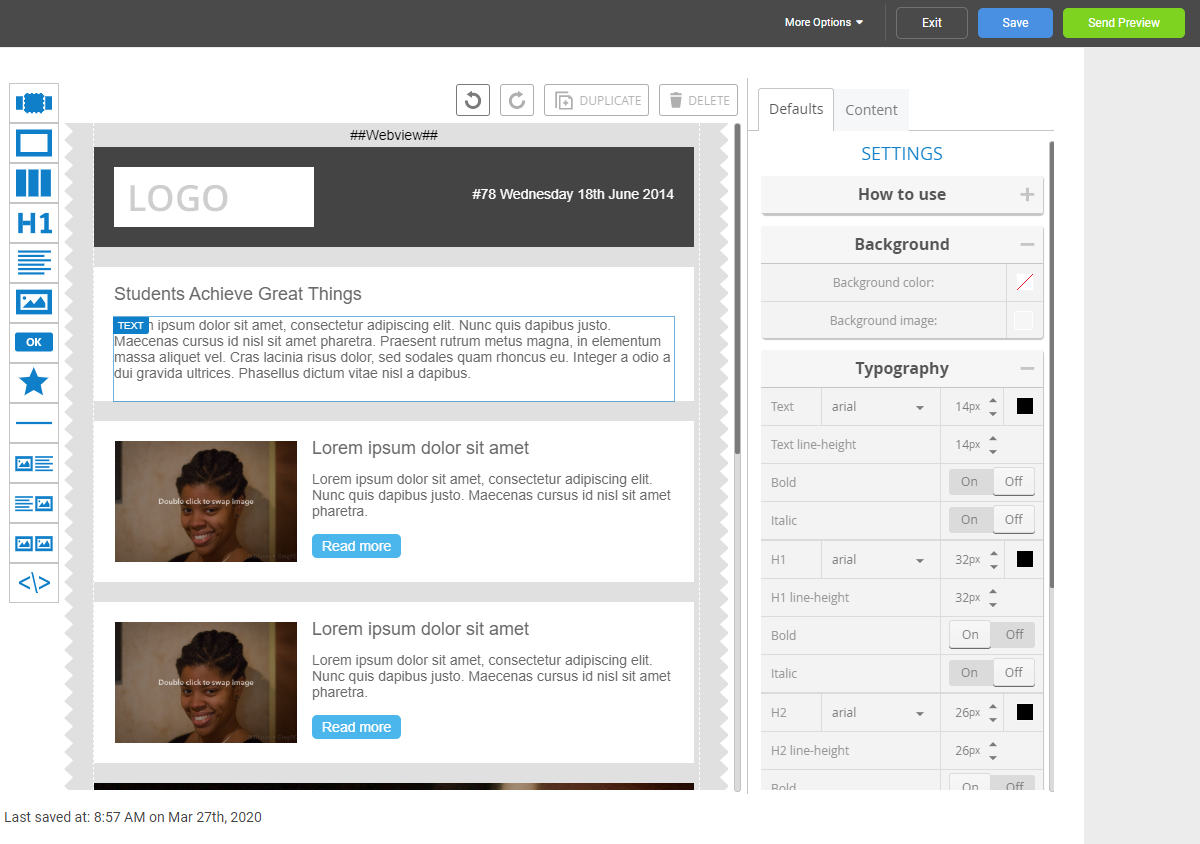Select the HTML code block icon
Screen dimensions: 1200x844
34,583
